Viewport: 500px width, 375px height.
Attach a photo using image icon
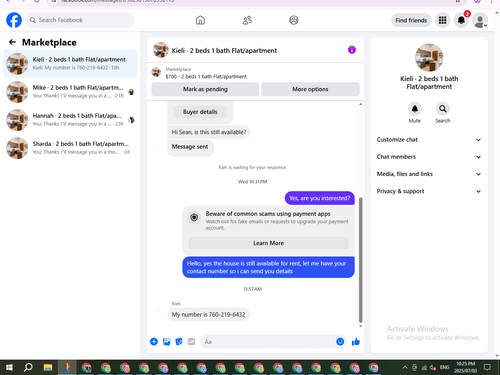(166, 342)
